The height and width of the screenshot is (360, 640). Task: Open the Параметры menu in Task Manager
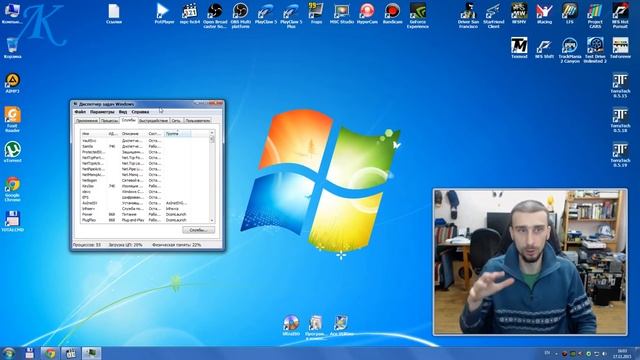[x=102, y=112]
